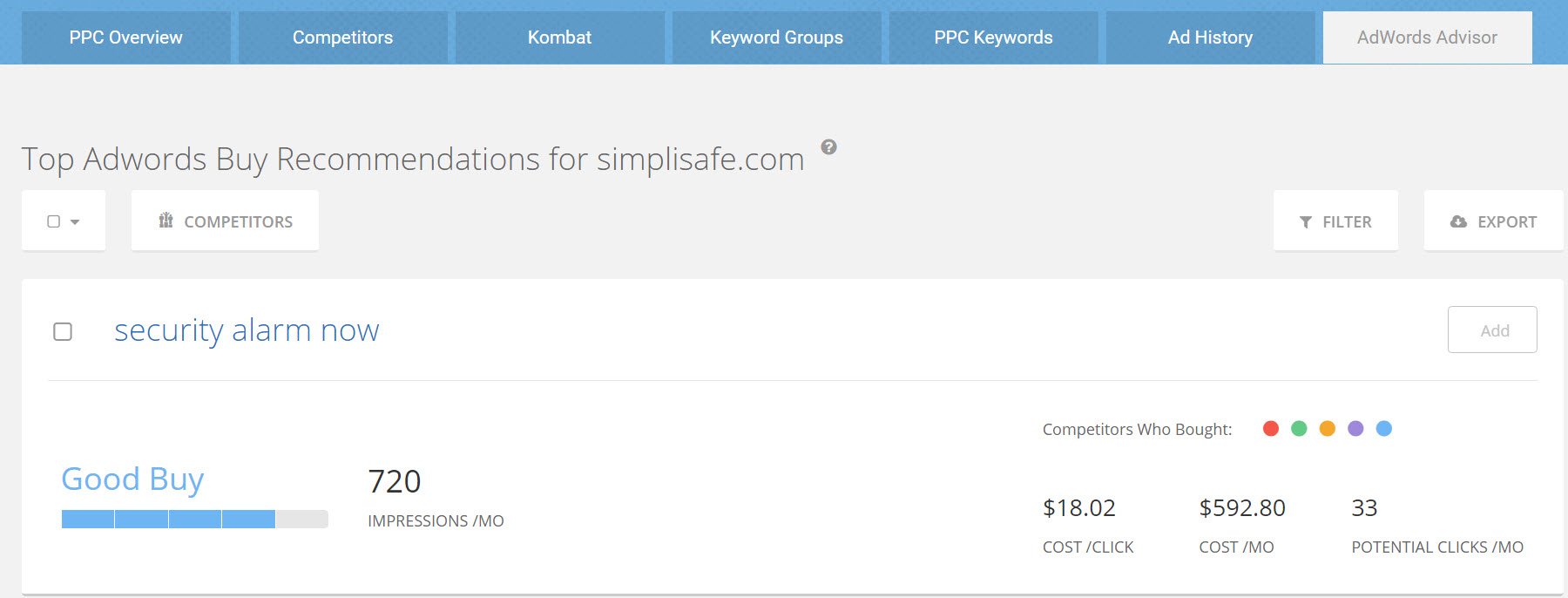Screen dimensions: 1568x598
Task: Open the Kombat tab
Action: [x=559, y=37]
